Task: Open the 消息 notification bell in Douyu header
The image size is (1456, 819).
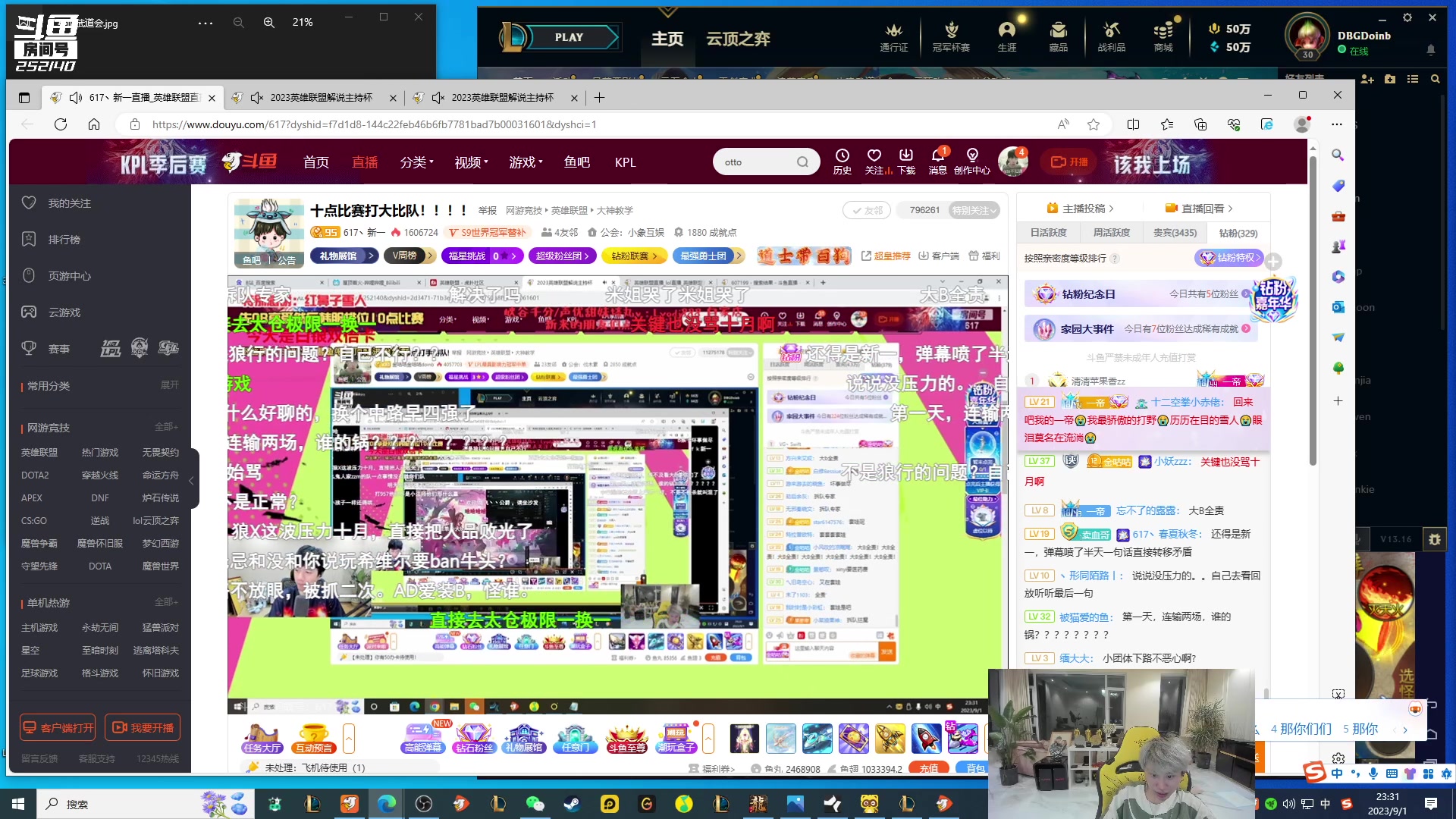Action: click(x=938, y=162)
